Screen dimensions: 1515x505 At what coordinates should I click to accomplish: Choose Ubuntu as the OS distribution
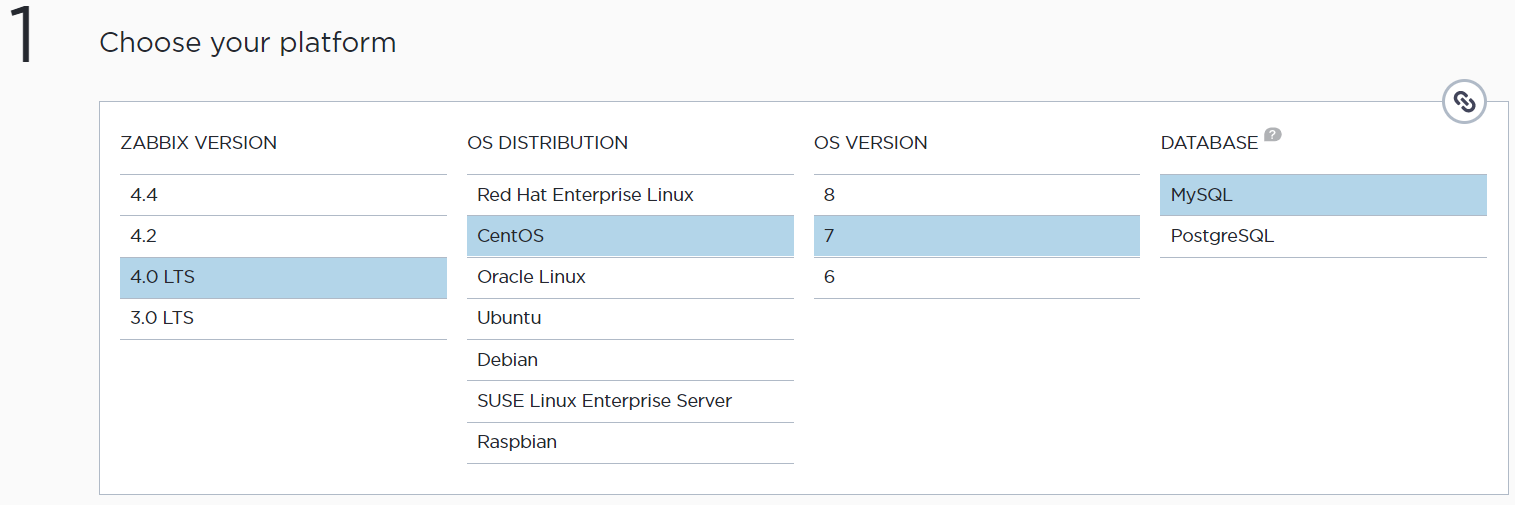629,318
